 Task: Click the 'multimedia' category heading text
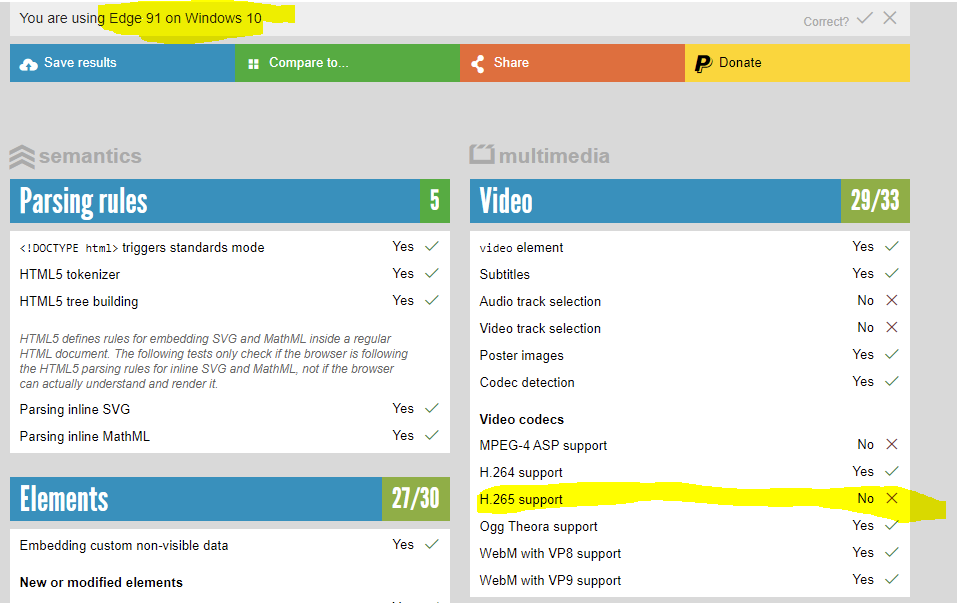pos(554,156)
